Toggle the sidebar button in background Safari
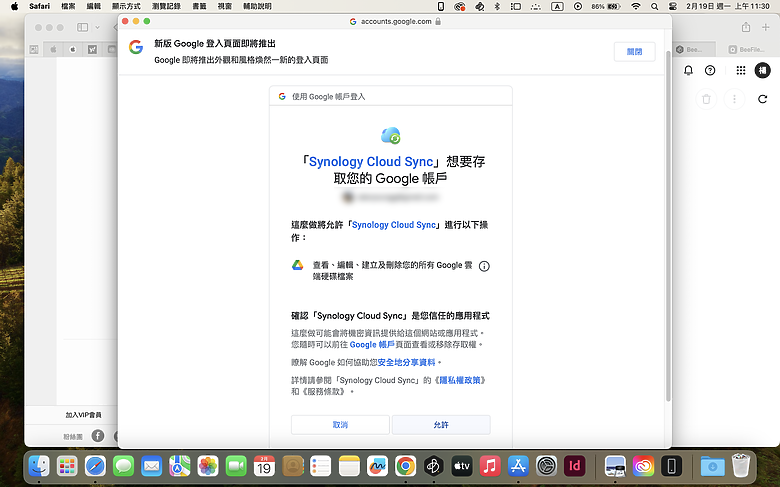The width and height of the screenshot is (780, 487). coord(83,27)
